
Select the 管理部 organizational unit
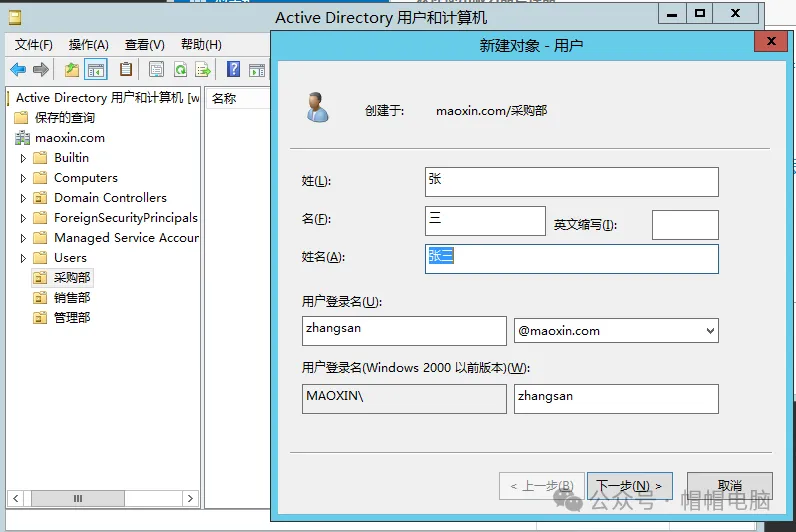click(x=72, y=318)
